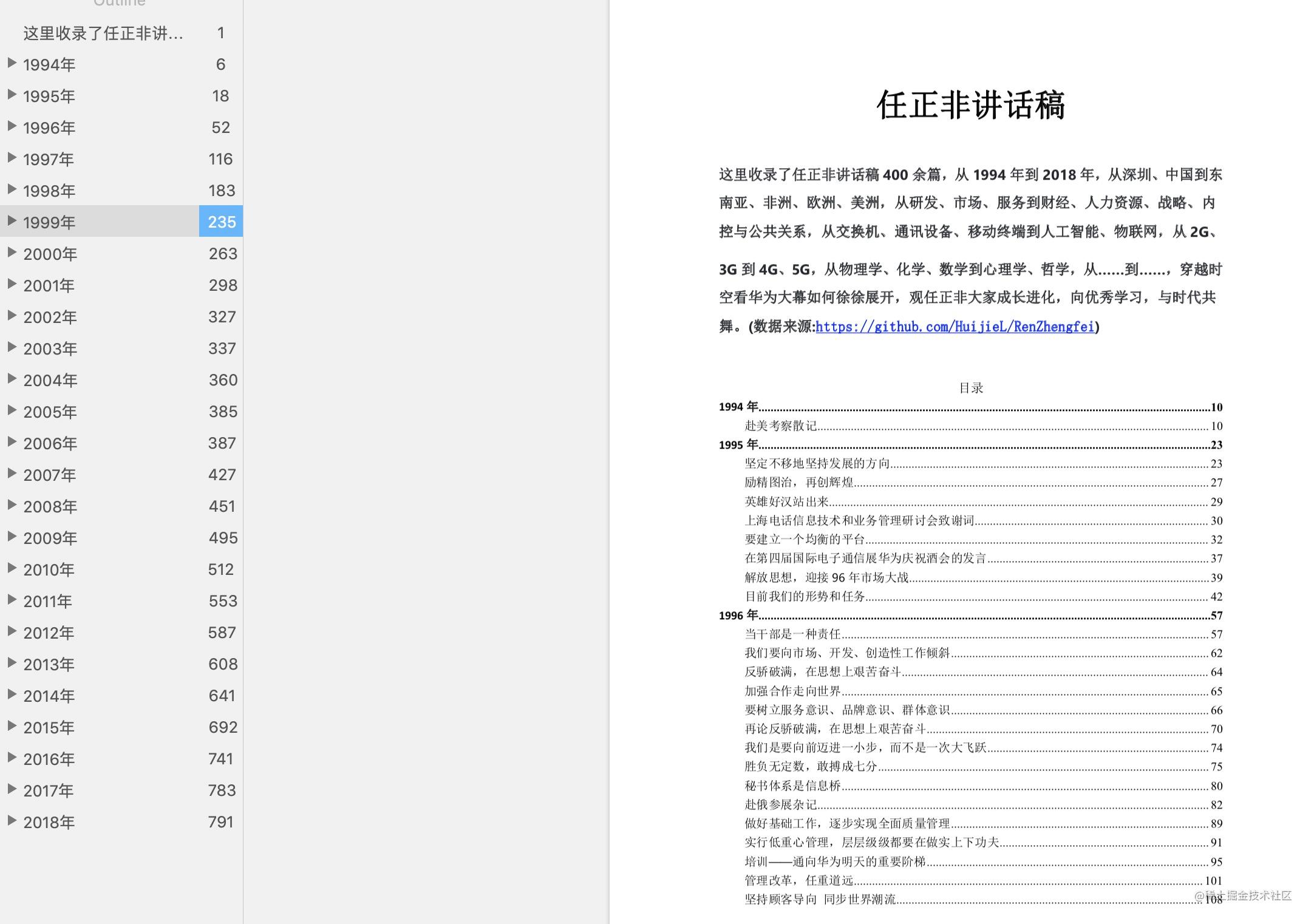Expand the 2003年 outline section
The image size is (1314, 924).
(12, 347)
